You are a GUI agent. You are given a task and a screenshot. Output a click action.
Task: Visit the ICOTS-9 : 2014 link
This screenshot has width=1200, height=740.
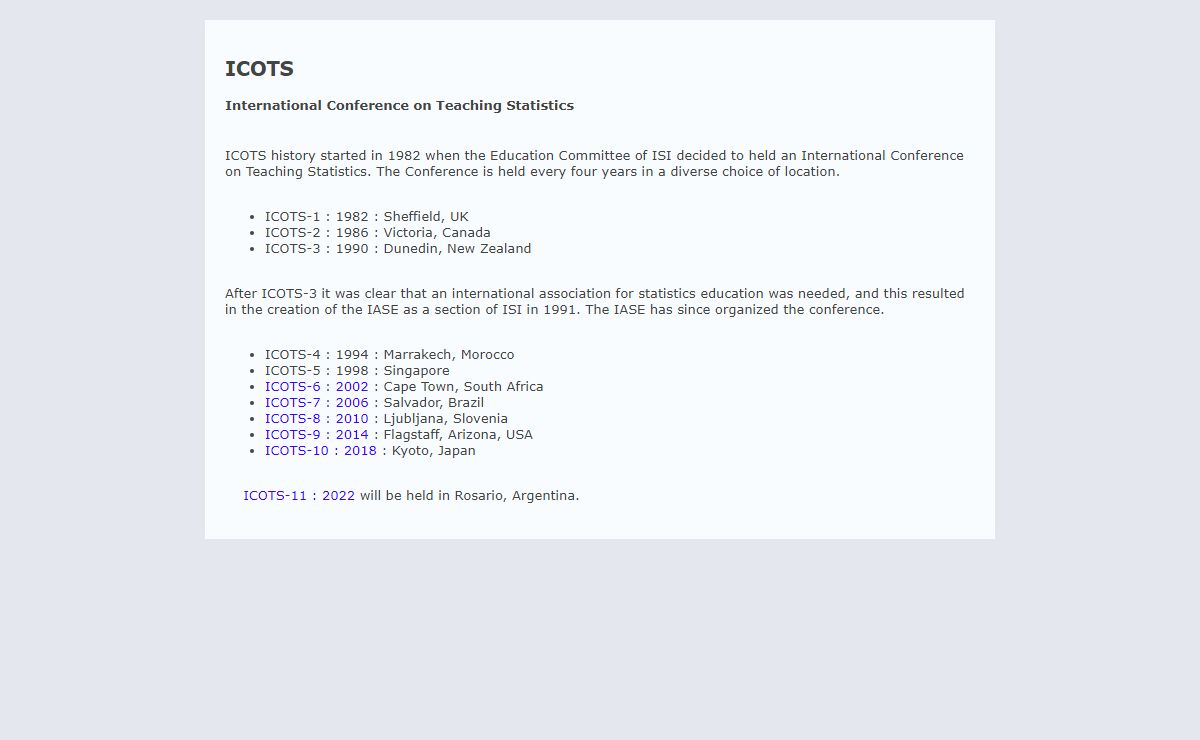pos(317,434)
